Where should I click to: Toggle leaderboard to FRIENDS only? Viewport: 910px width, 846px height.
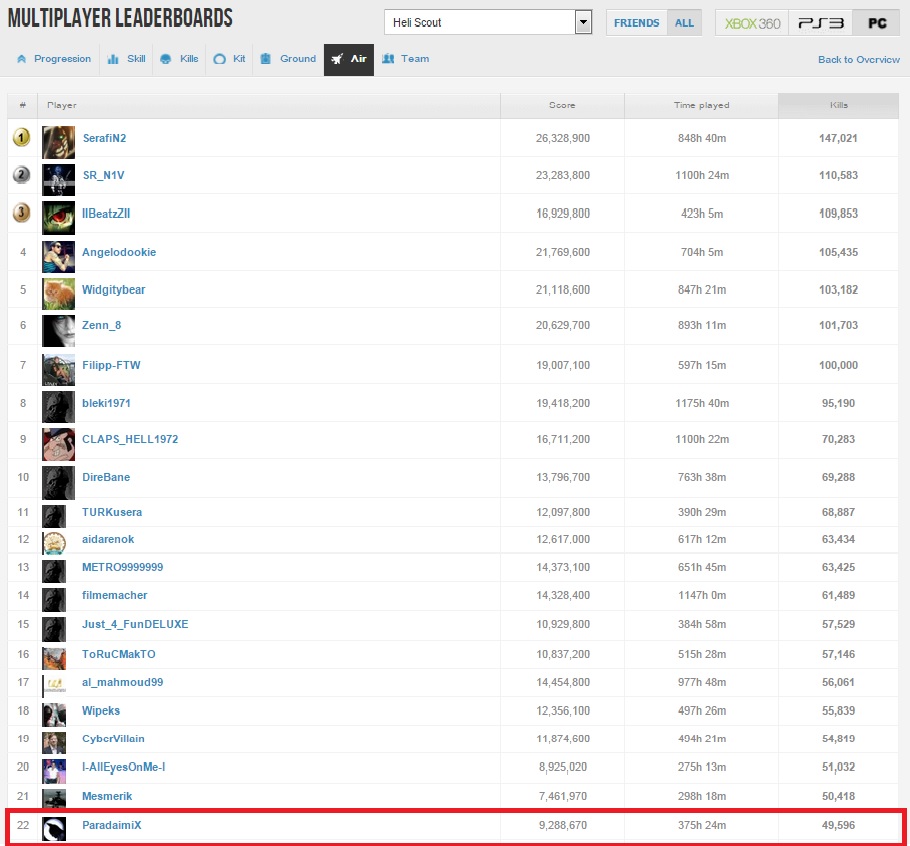tap(636, 23)
